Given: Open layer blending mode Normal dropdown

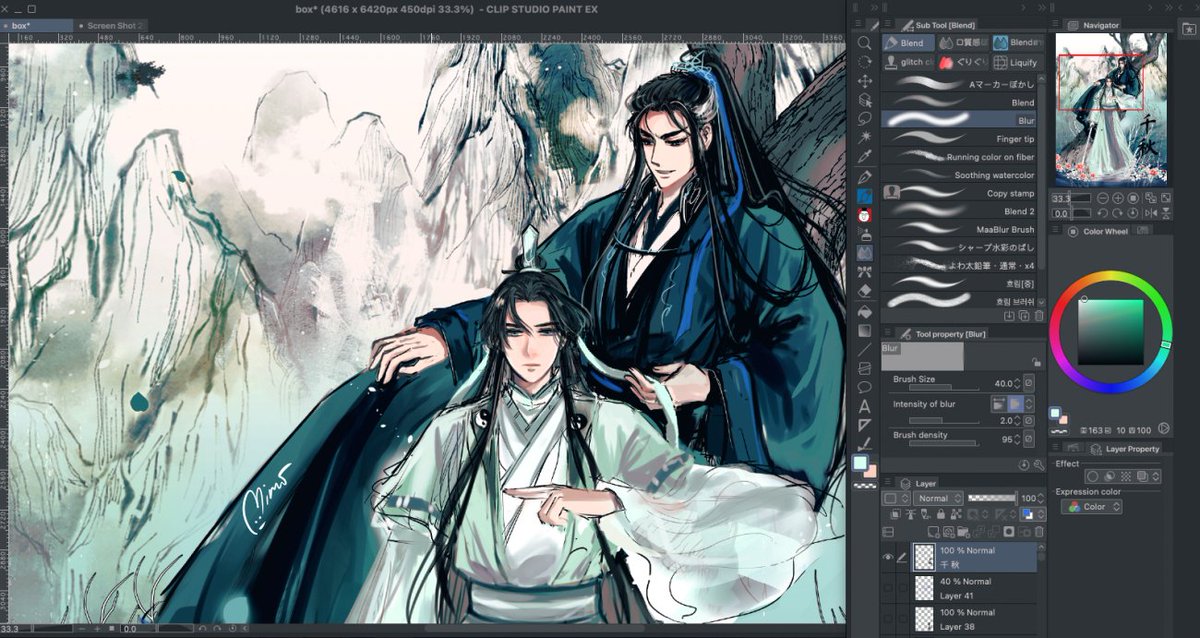Looking at the screenshot, I should [x=937, y=498].
